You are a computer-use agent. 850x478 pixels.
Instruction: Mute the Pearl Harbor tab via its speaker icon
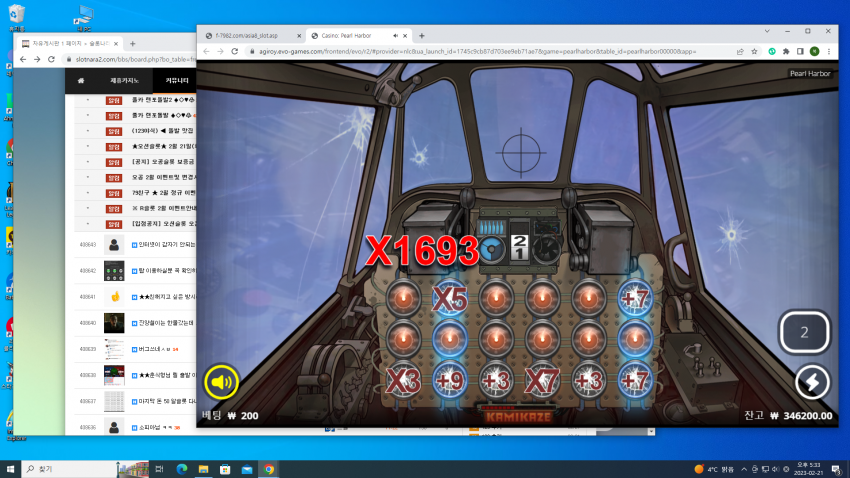395,36
